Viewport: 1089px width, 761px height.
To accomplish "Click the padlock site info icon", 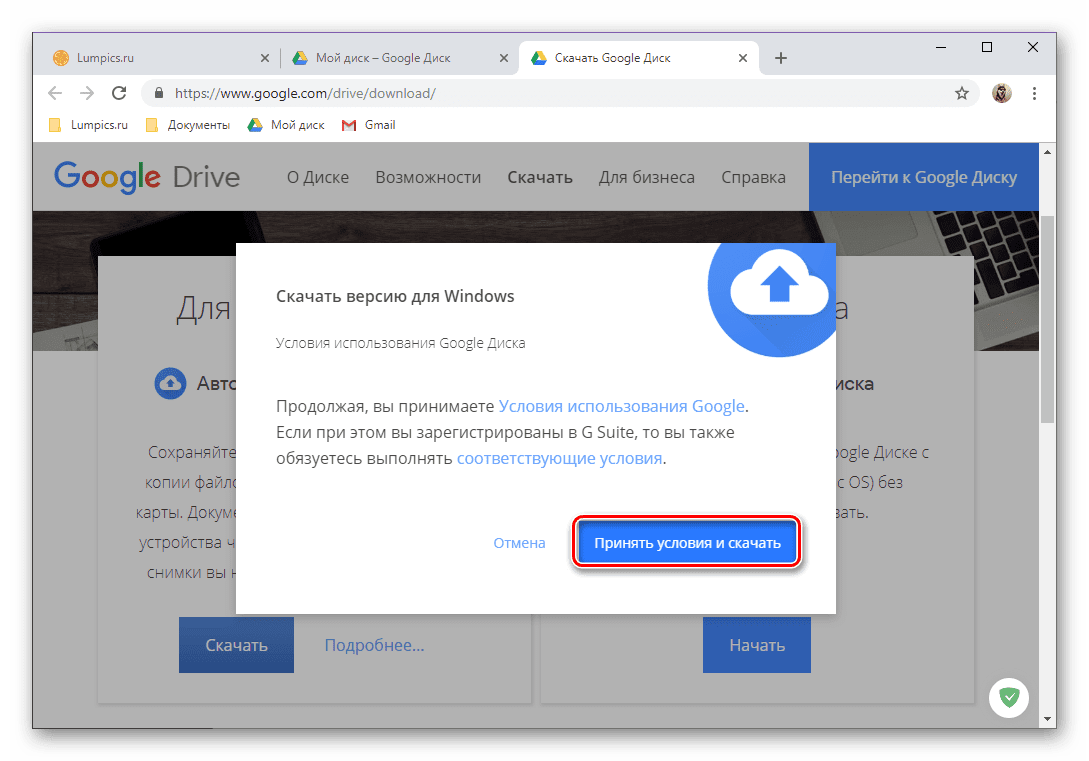I will 158,93.
